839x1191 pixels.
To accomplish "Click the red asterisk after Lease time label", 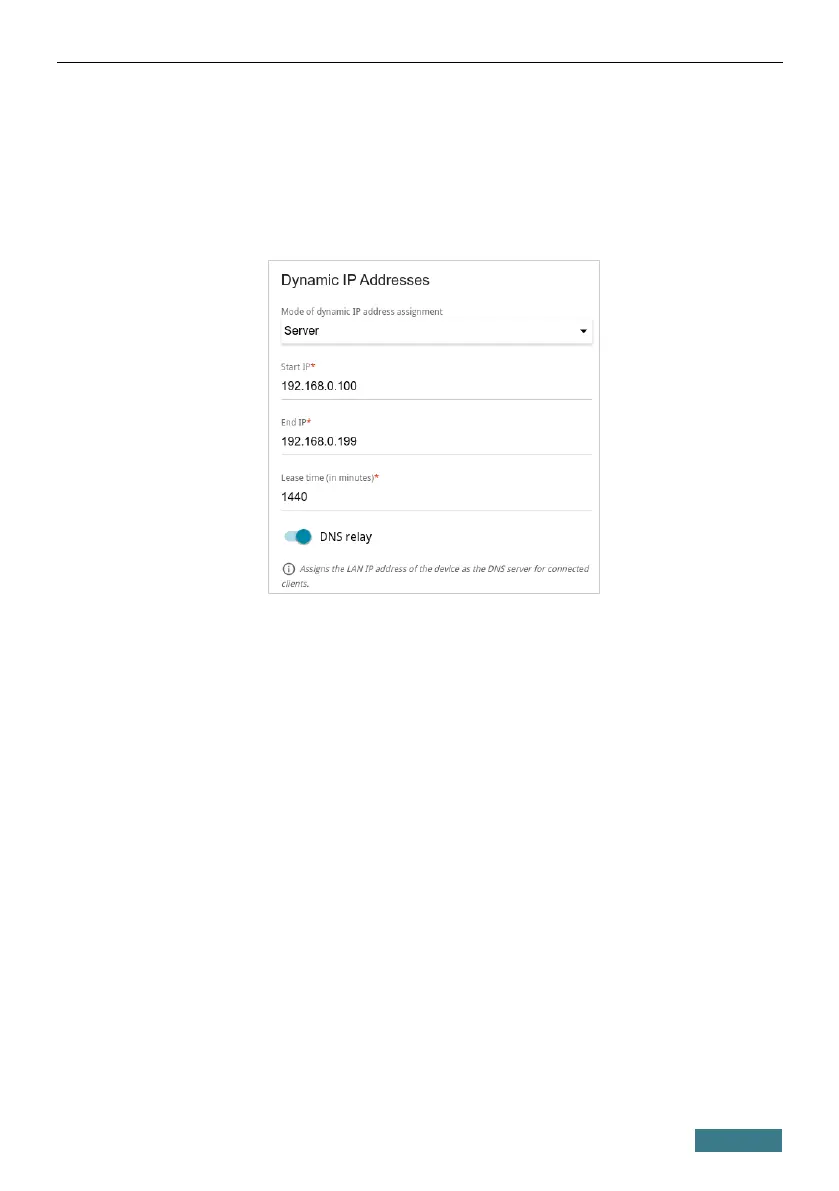I will 377,478.
